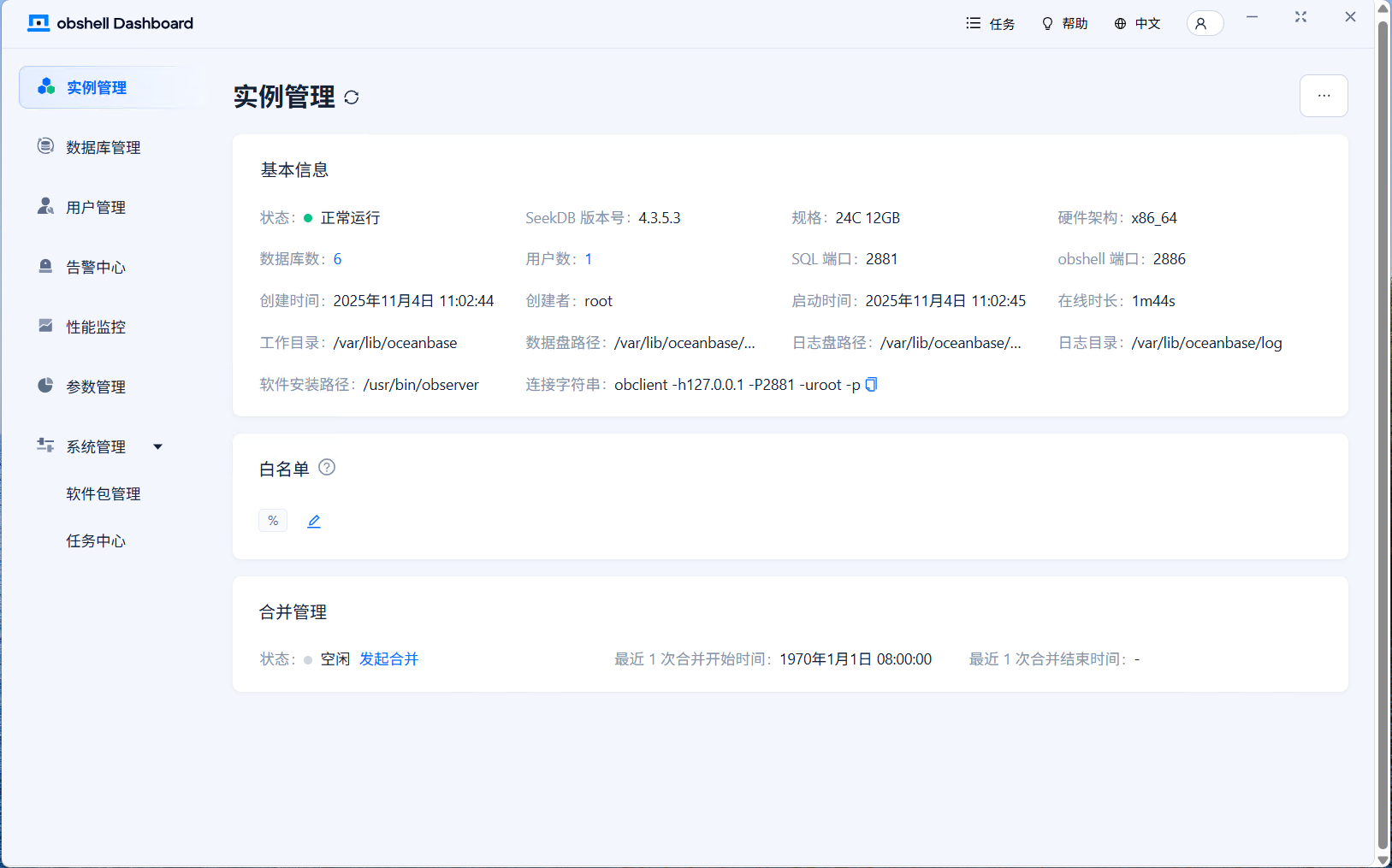The image size is (1392, 868).
Task: Copy the connection string
Action: 870,384
